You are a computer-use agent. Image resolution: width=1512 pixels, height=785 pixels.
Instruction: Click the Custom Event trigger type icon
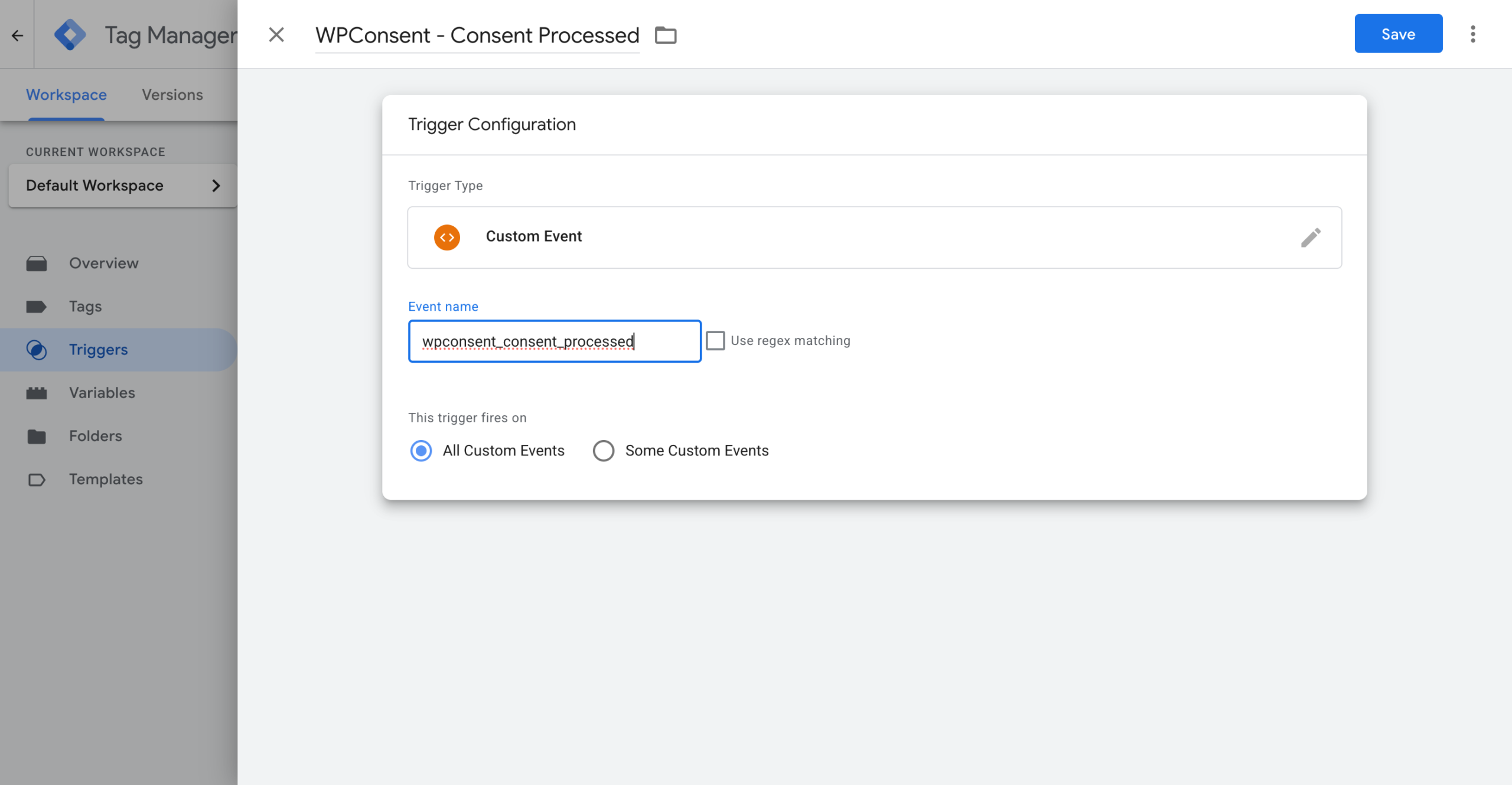pos(447,237)
